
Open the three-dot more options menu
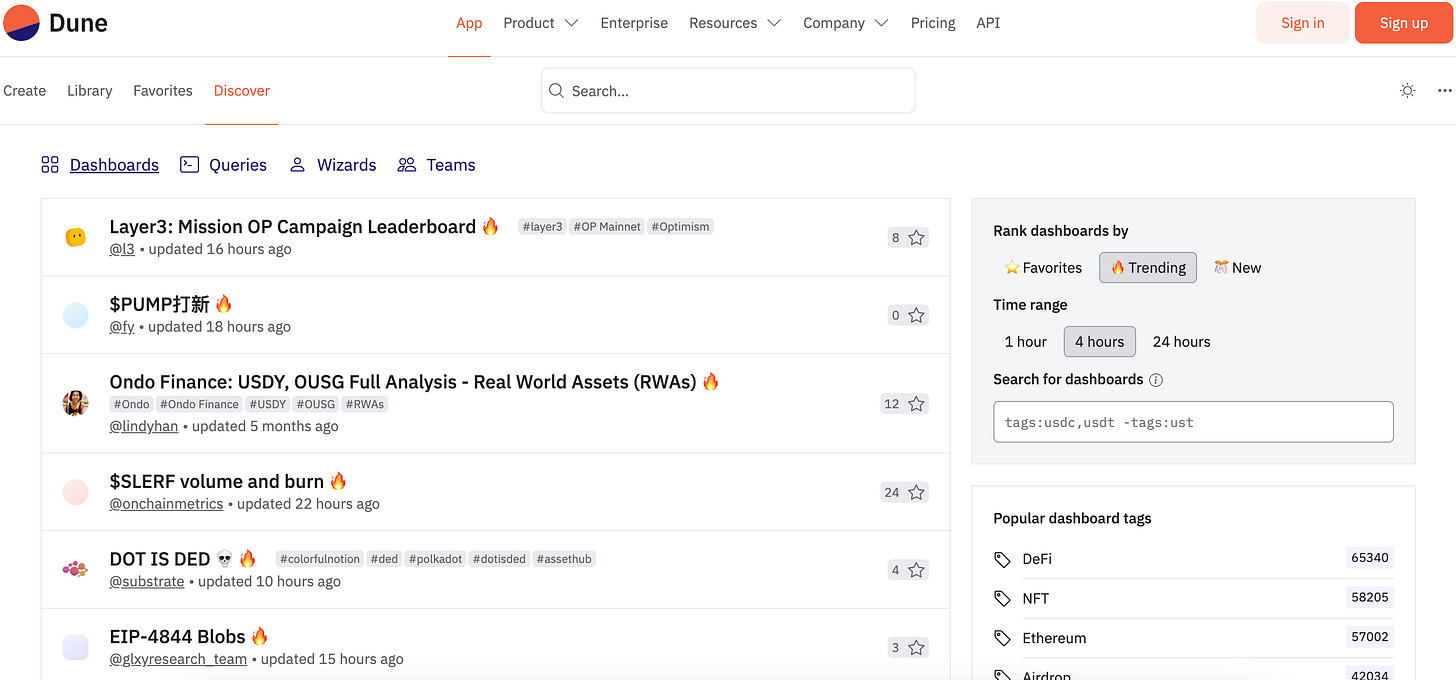(x=1444, y=90)
